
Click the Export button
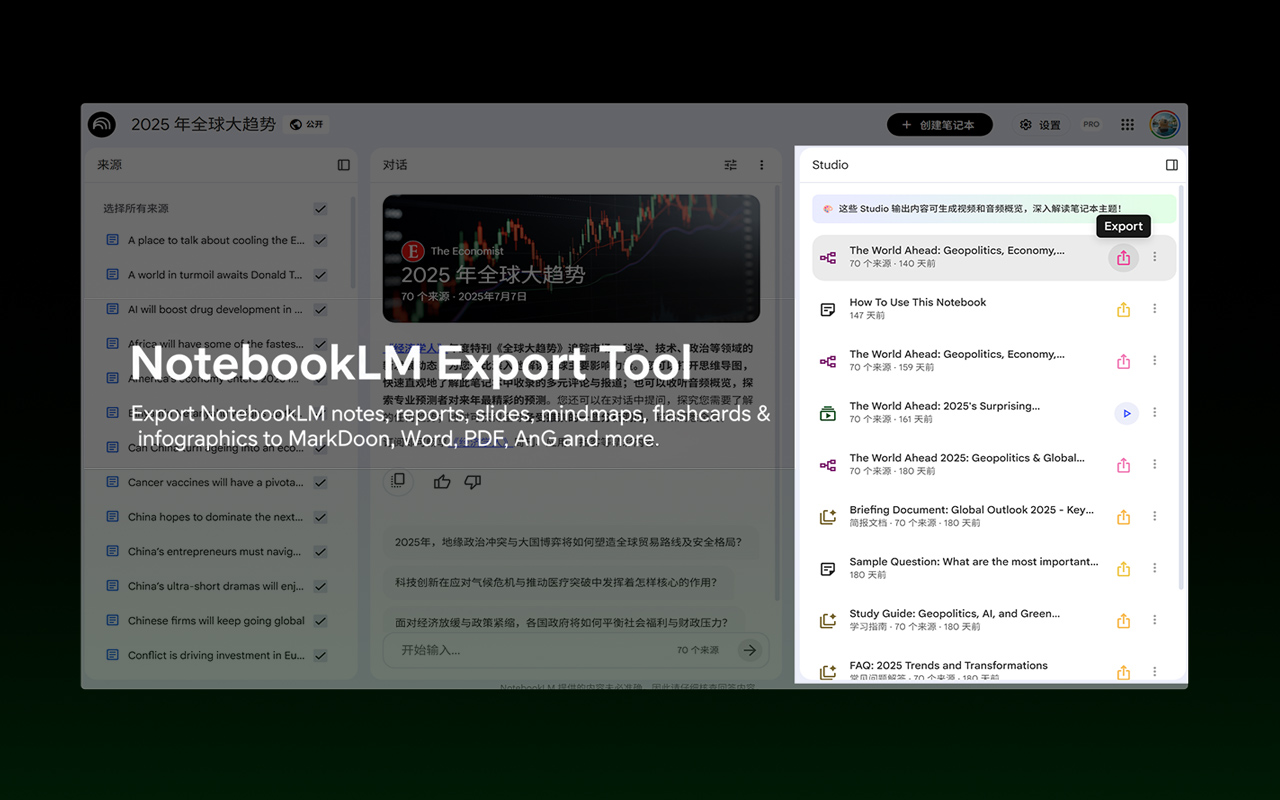(1122, 226)
